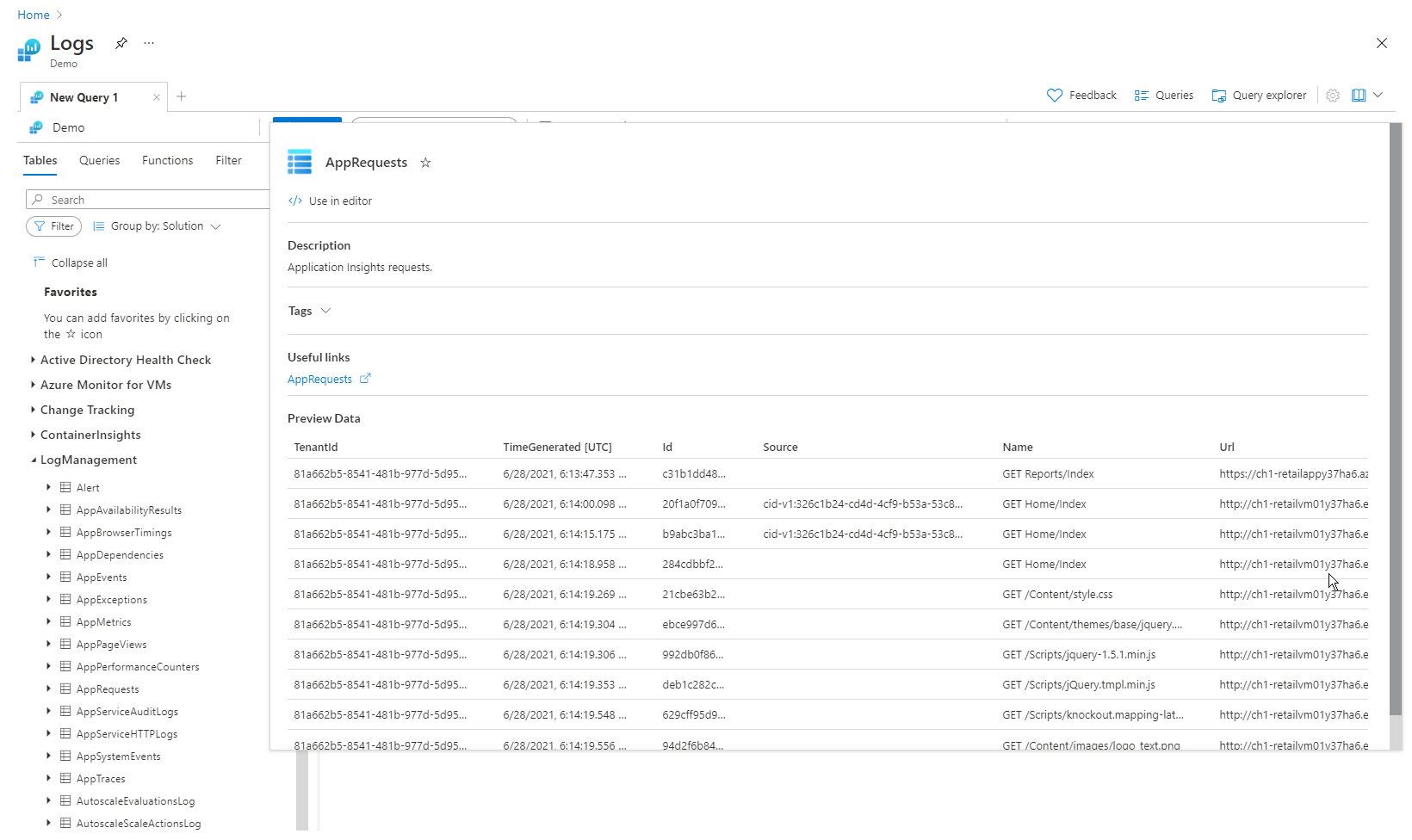This screenshot has width=1412, height=840.
Task: Go to Home breadcrumb
Action: pyautogui.click(x=34, y=15)
